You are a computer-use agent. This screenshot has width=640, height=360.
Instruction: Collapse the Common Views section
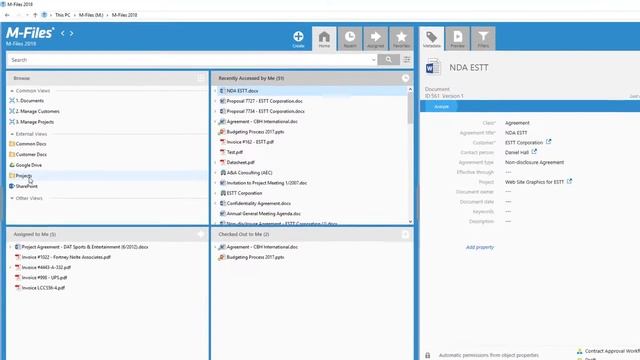tap(12, 91)
